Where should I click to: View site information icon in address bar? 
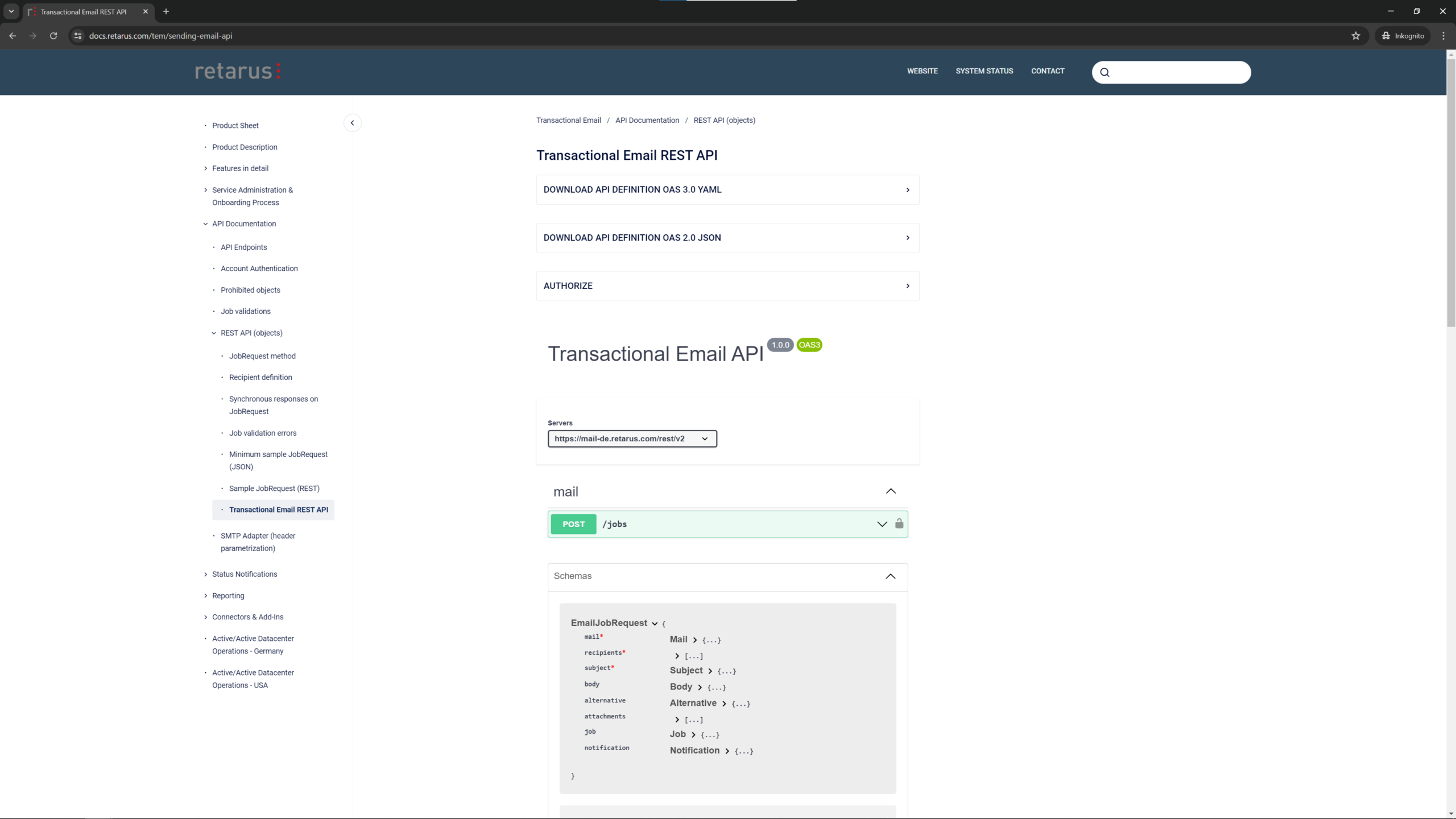pos(78,36)
